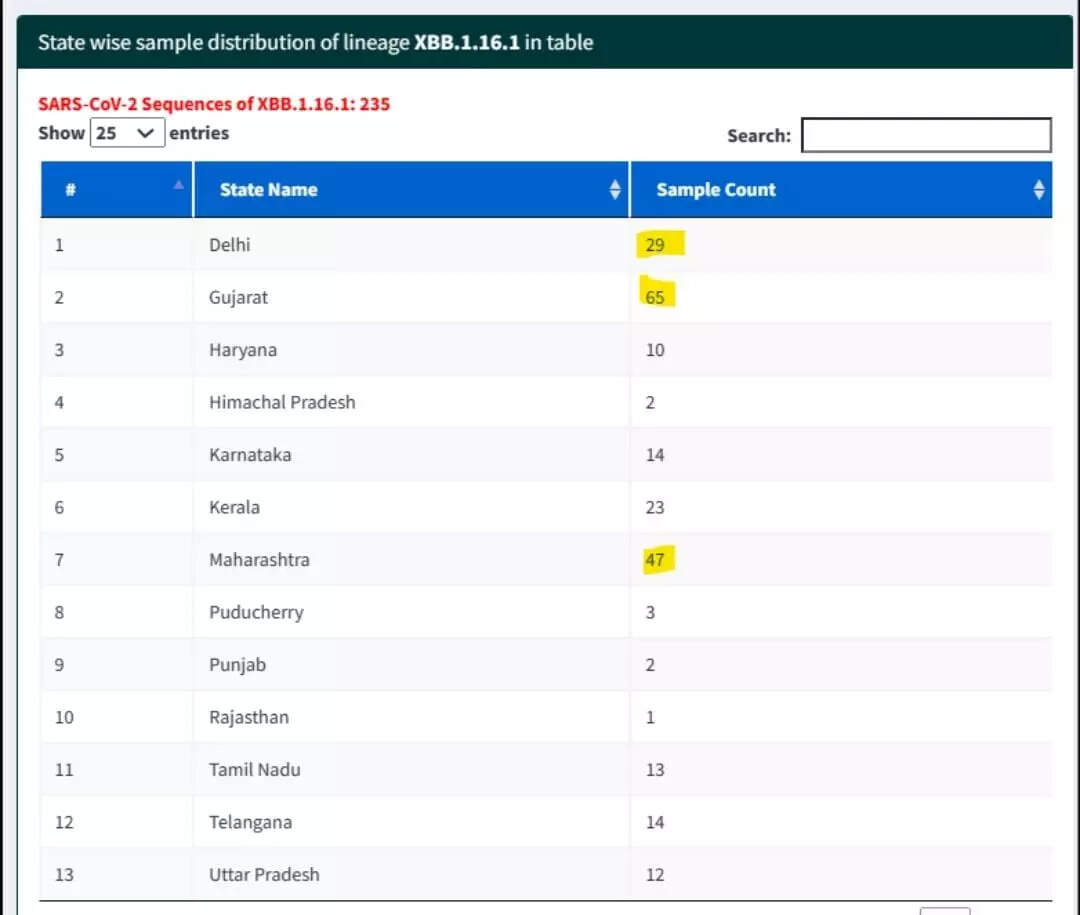Click the Sample Count column header text

(715, 190)
